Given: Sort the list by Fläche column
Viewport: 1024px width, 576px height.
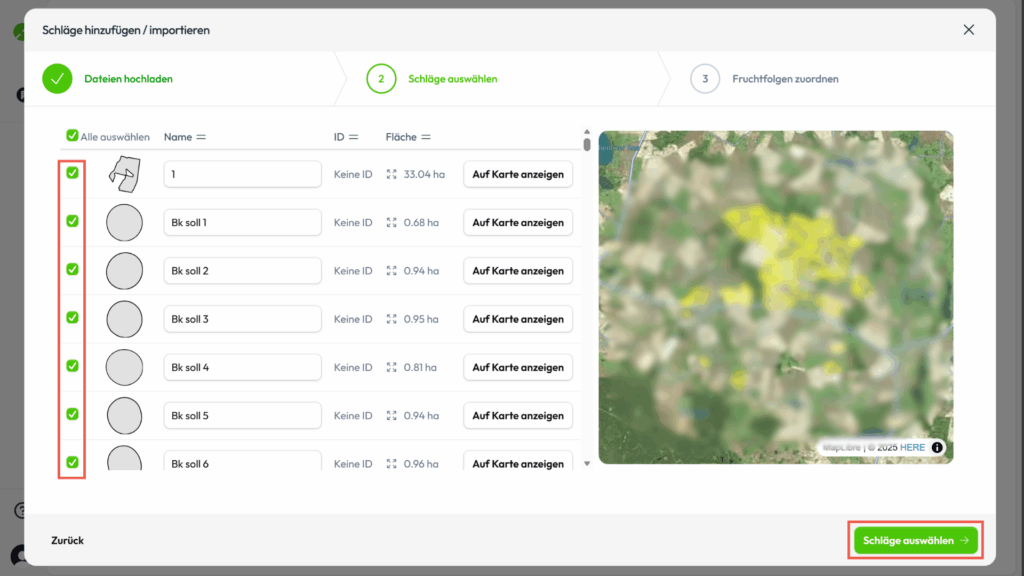Looking at the screenshot, I should point(425,137).
